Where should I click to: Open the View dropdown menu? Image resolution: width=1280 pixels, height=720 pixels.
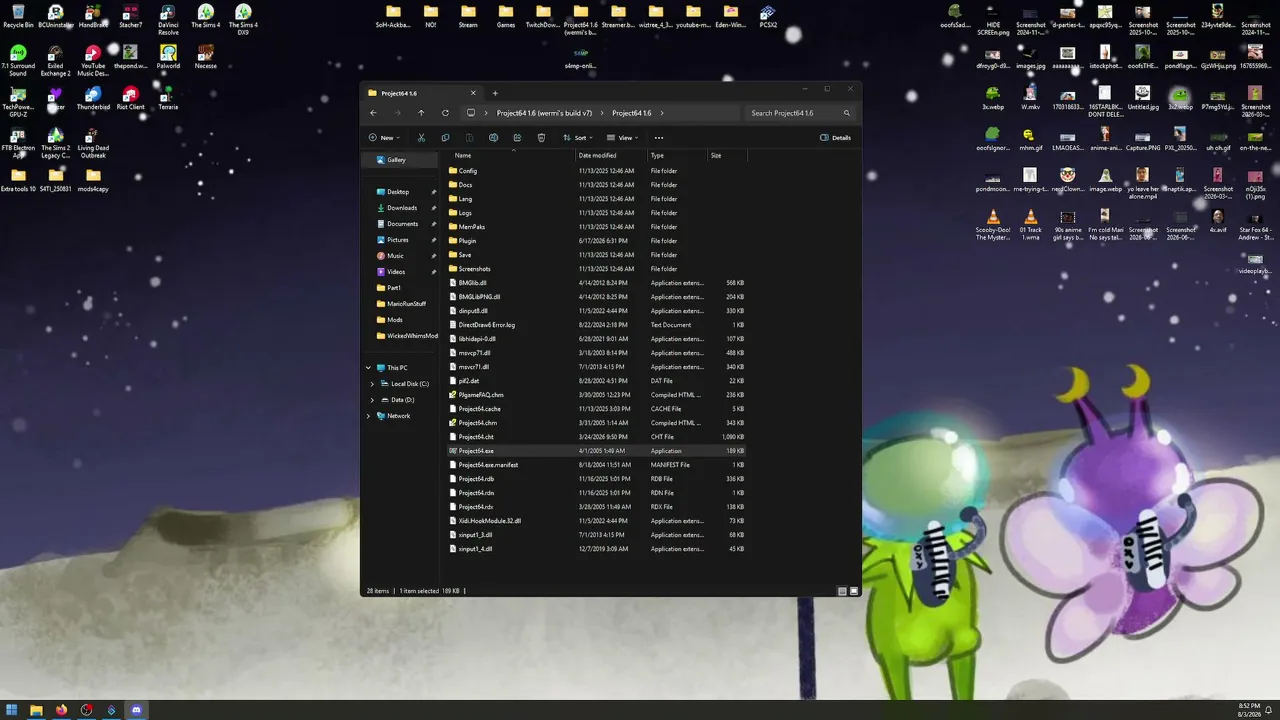tap(623, 138)
